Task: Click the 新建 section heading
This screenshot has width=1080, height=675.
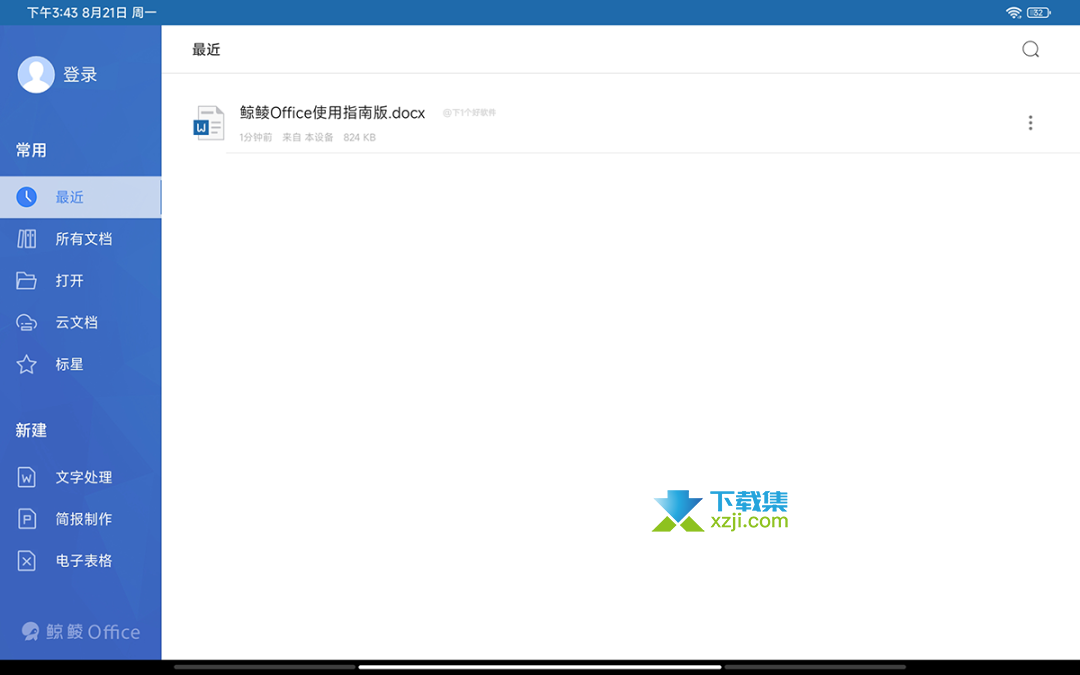Action: [31, 430]
